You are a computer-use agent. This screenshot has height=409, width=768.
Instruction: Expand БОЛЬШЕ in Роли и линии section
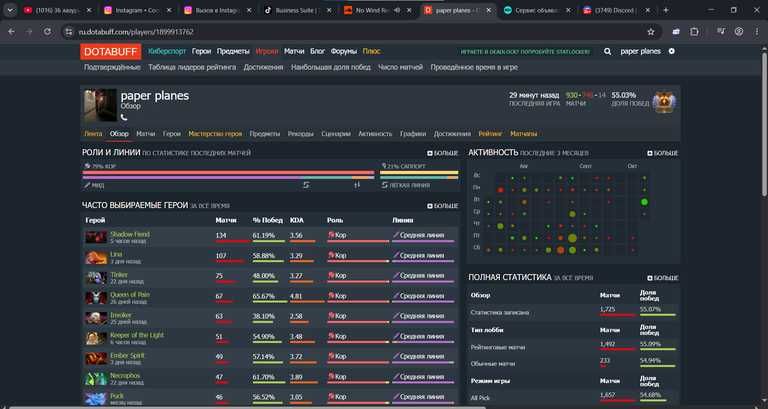click(443, 153)
